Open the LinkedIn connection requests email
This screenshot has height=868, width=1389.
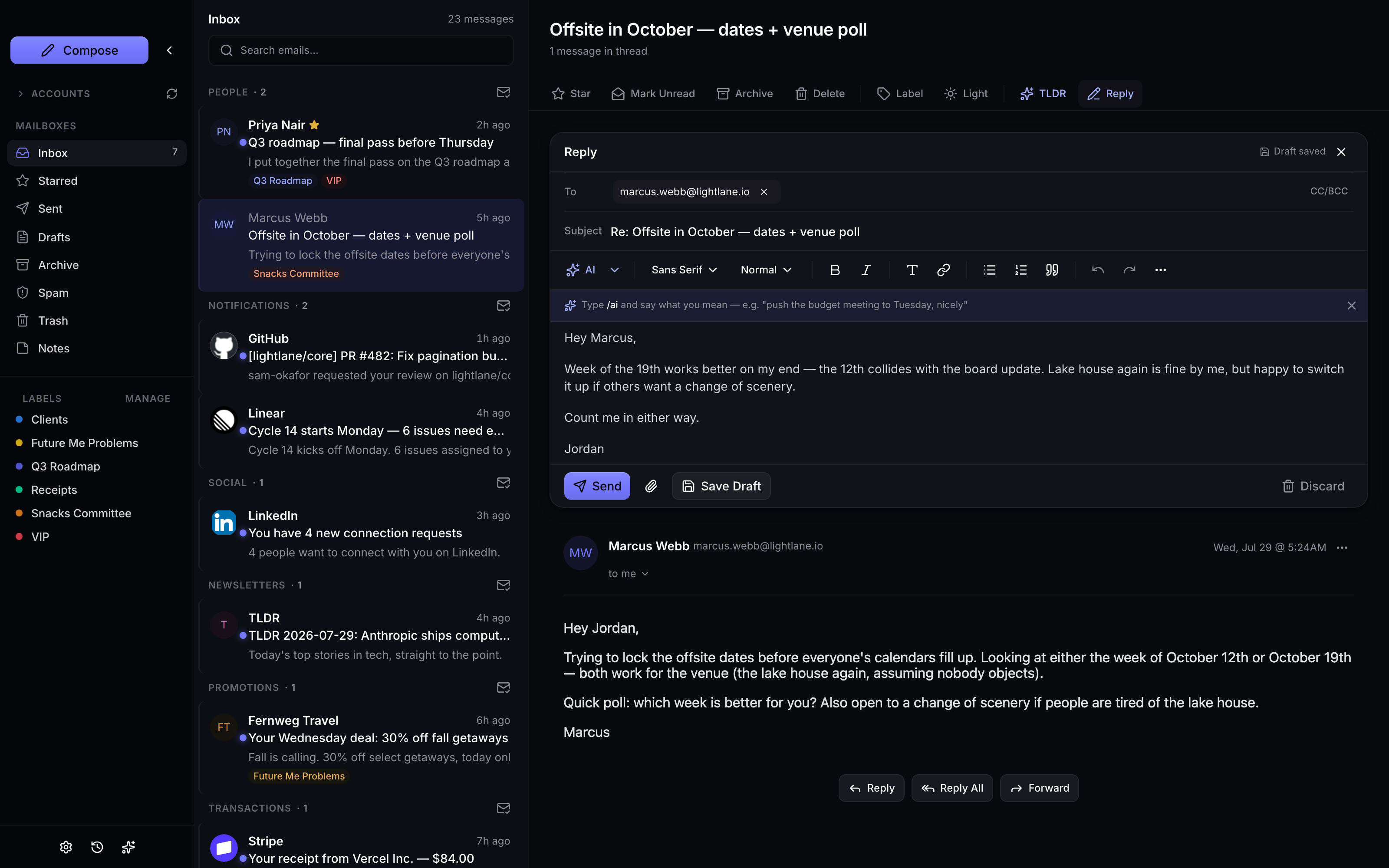coord(361,533)
